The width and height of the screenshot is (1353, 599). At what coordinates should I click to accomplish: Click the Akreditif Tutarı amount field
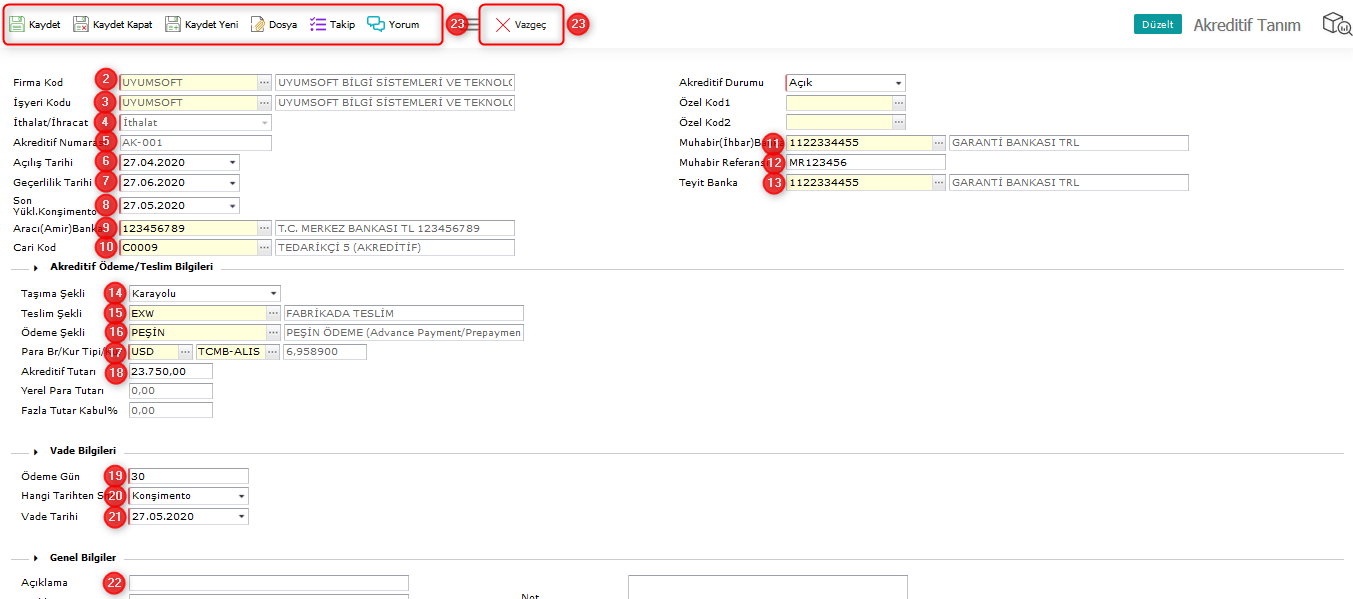tap(170, 371)
